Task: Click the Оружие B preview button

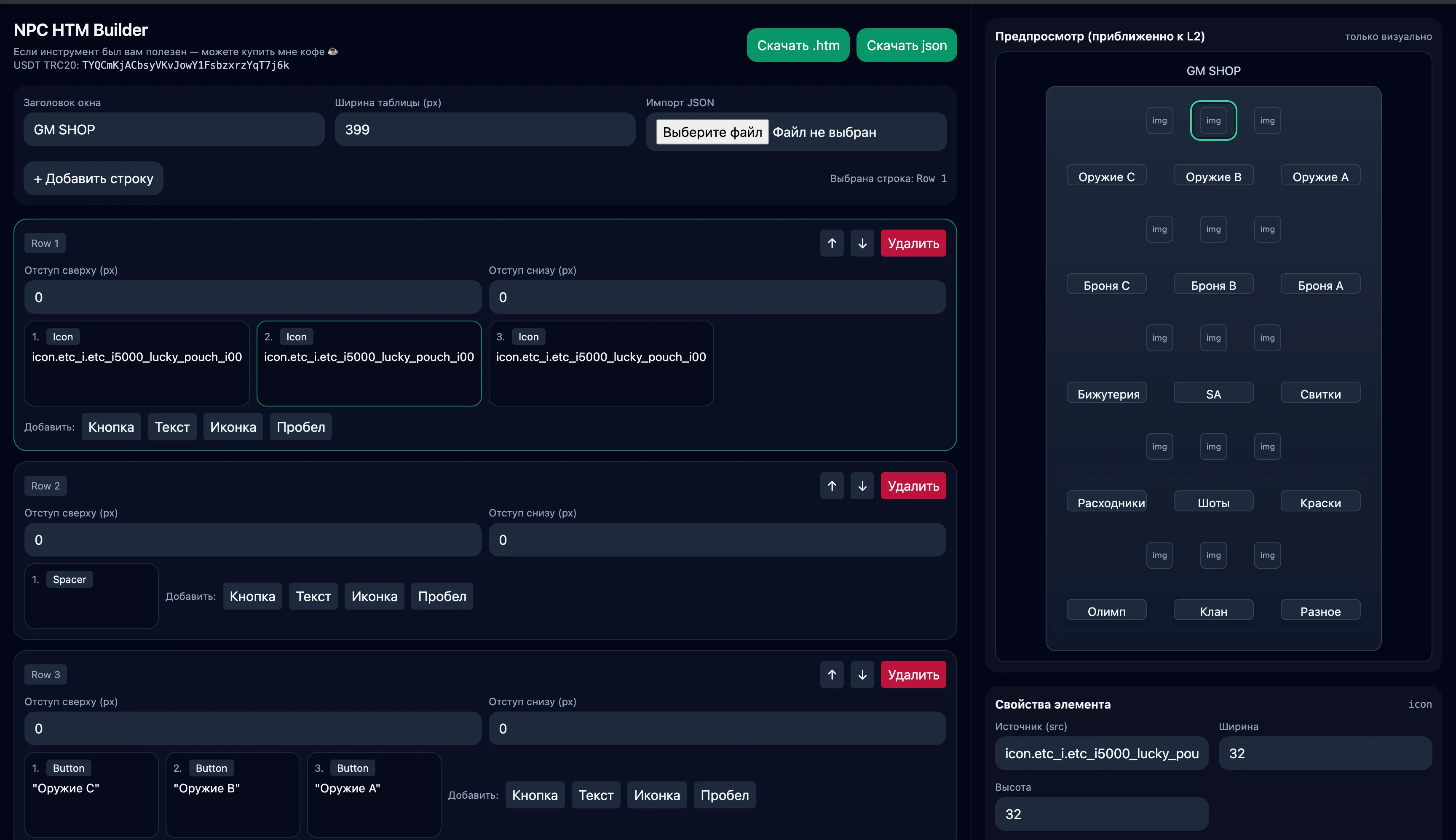Action: coord(1213,176)
